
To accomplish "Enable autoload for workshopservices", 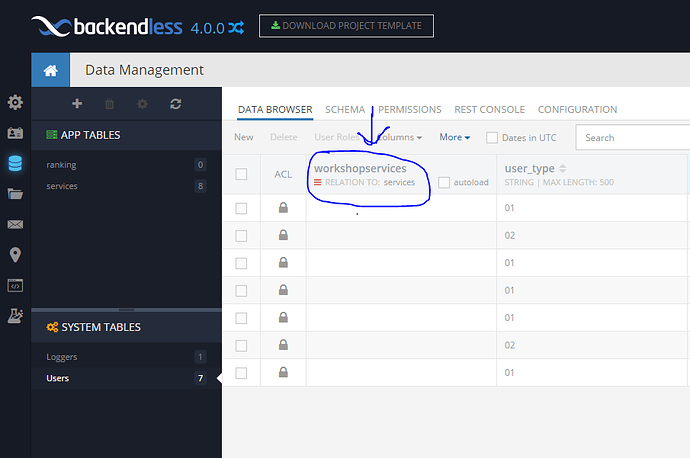I will tap(444, 182).
